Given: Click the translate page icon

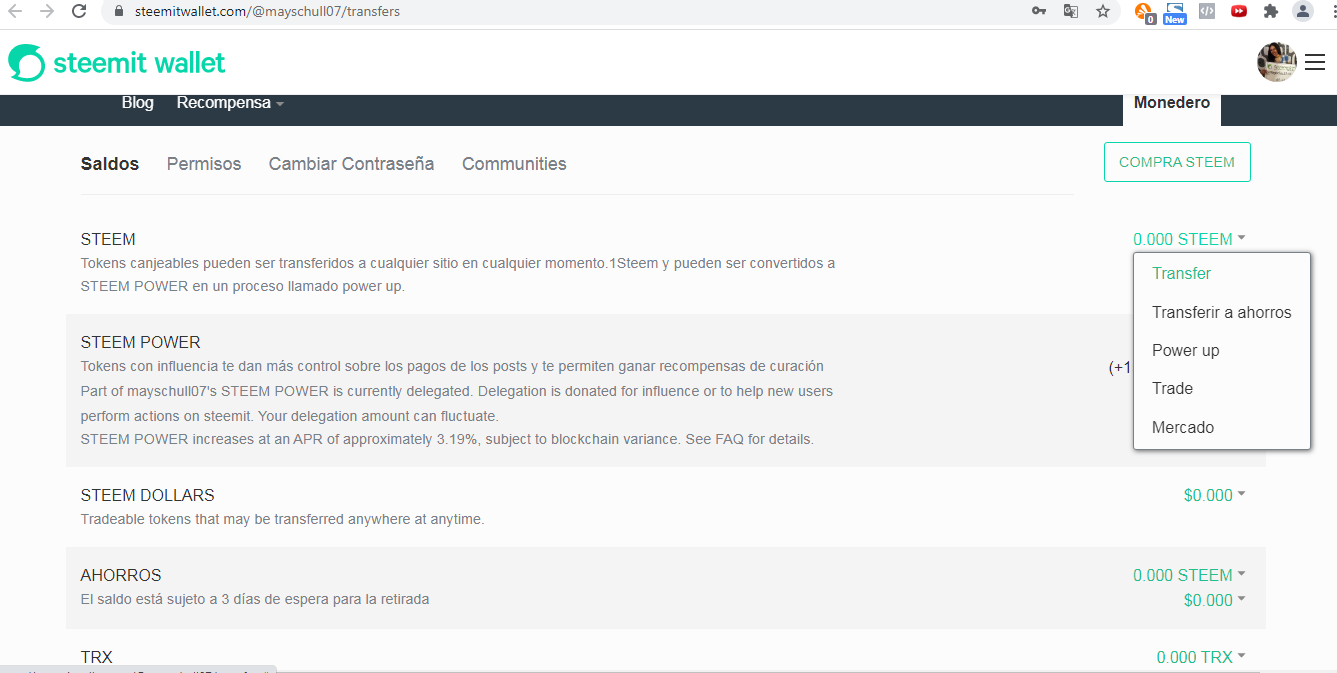Looking at the screenshot, I should (1070, 11).
